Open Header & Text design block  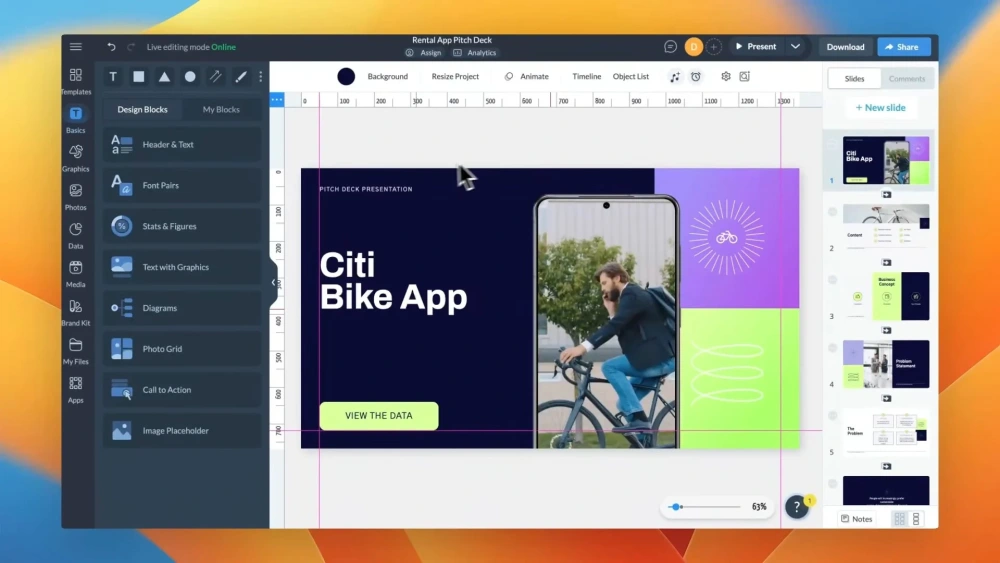point(182,145)
